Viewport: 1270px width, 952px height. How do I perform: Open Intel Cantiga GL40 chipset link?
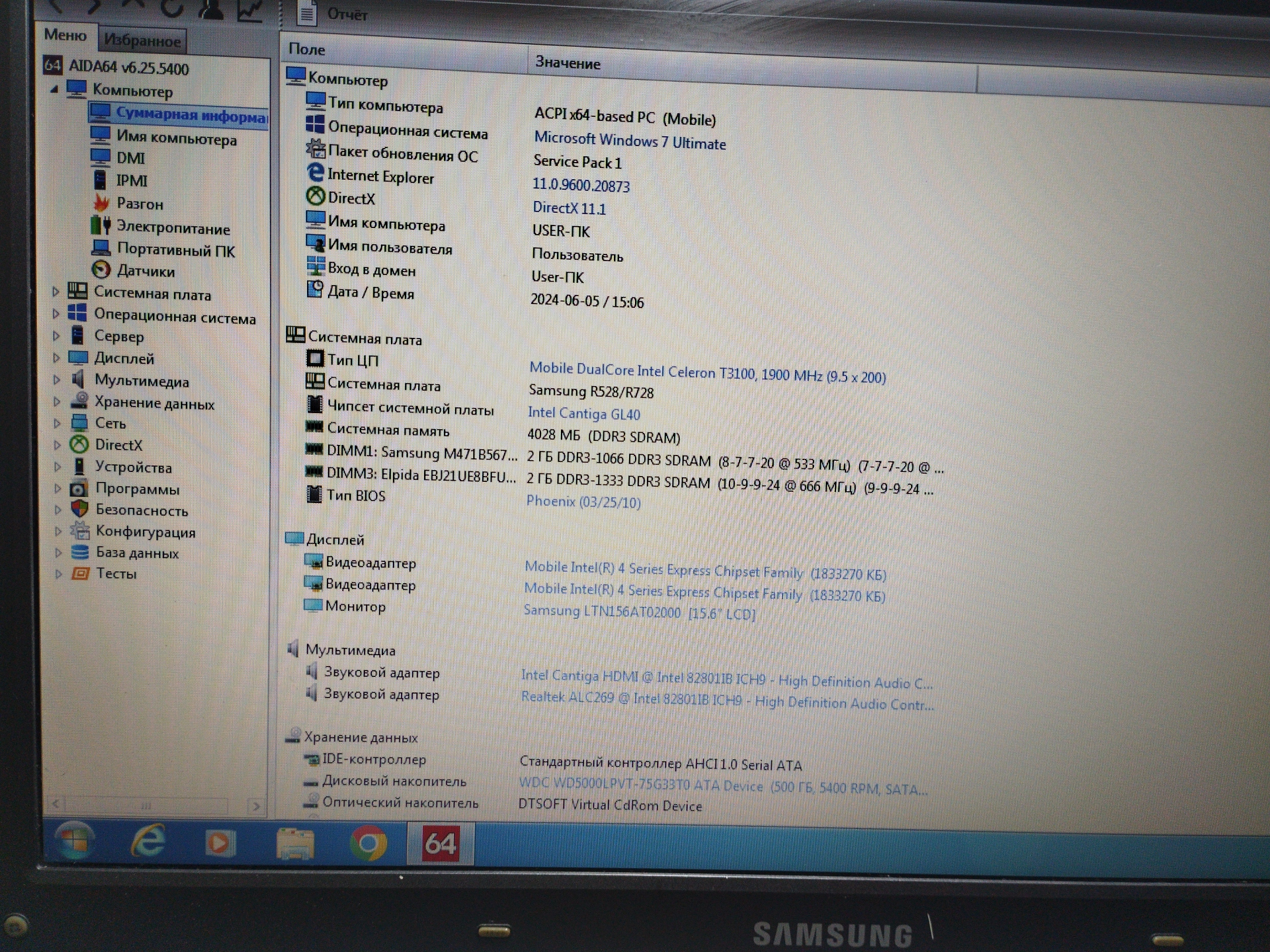coord(583,414)
